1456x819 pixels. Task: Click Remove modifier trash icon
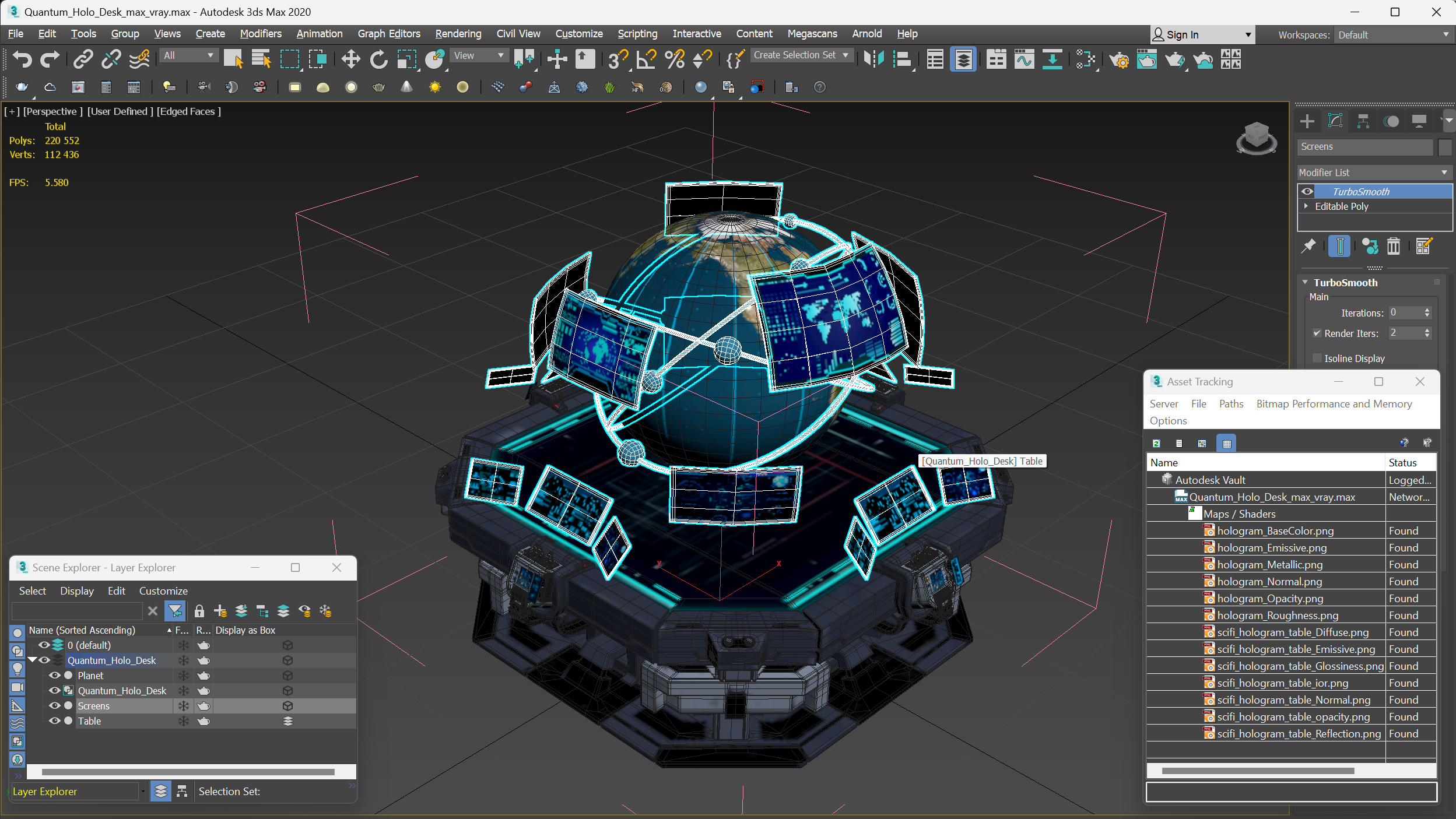click(1393, 247)
